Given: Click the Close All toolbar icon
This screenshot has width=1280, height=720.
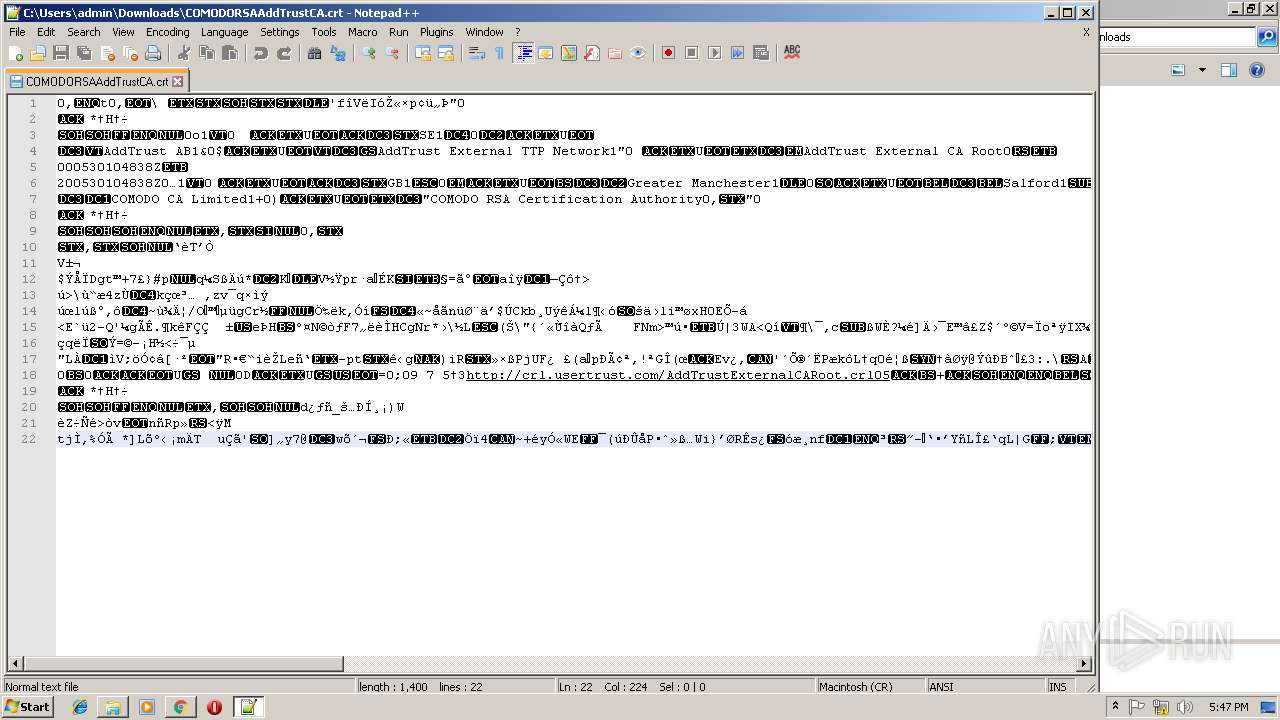Looking at the screenshot, I should 130,53.
